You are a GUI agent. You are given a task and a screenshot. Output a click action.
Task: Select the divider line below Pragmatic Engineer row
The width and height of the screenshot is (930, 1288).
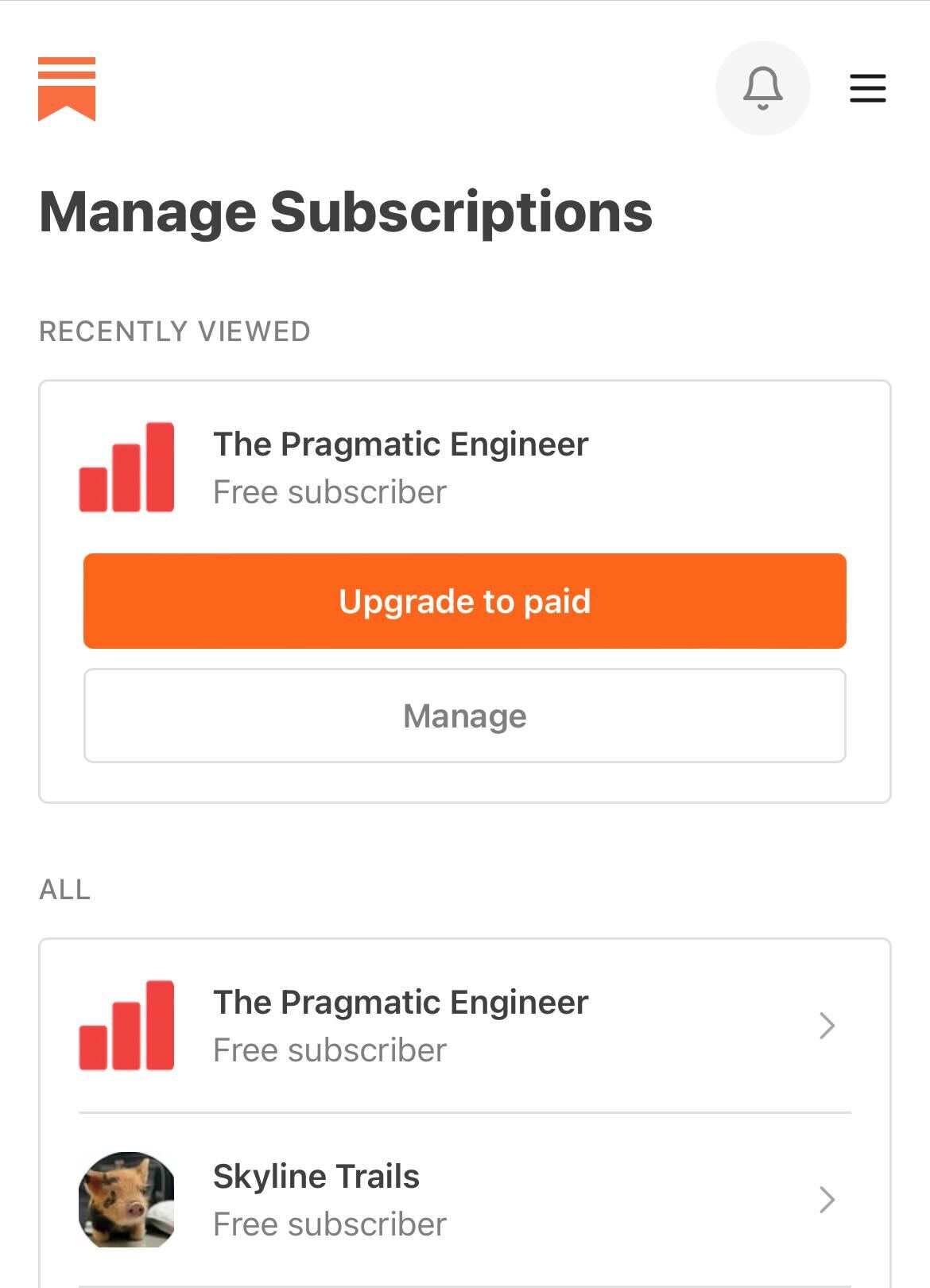tap(465, 1112)
